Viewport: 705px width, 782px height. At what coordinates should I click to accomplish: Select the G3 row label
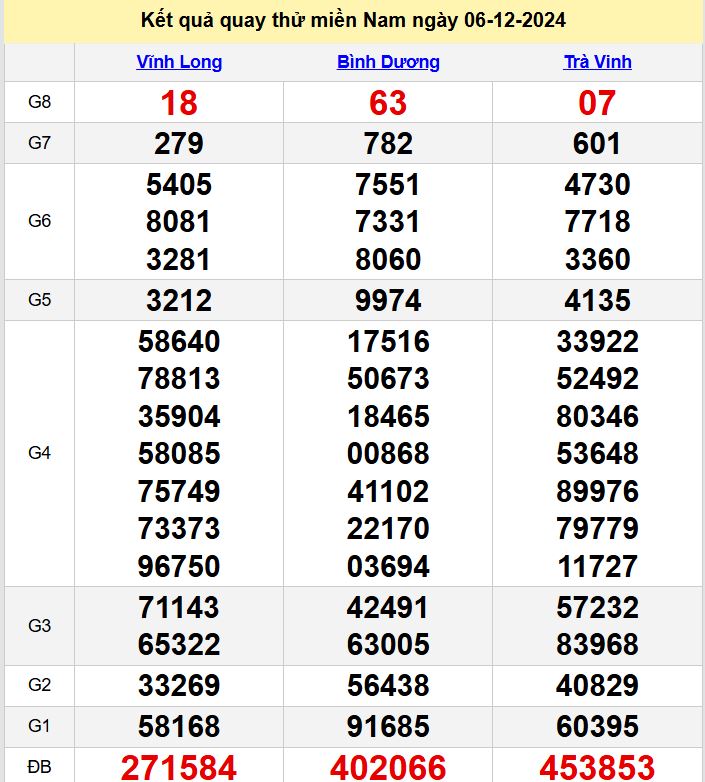point(39,625)
